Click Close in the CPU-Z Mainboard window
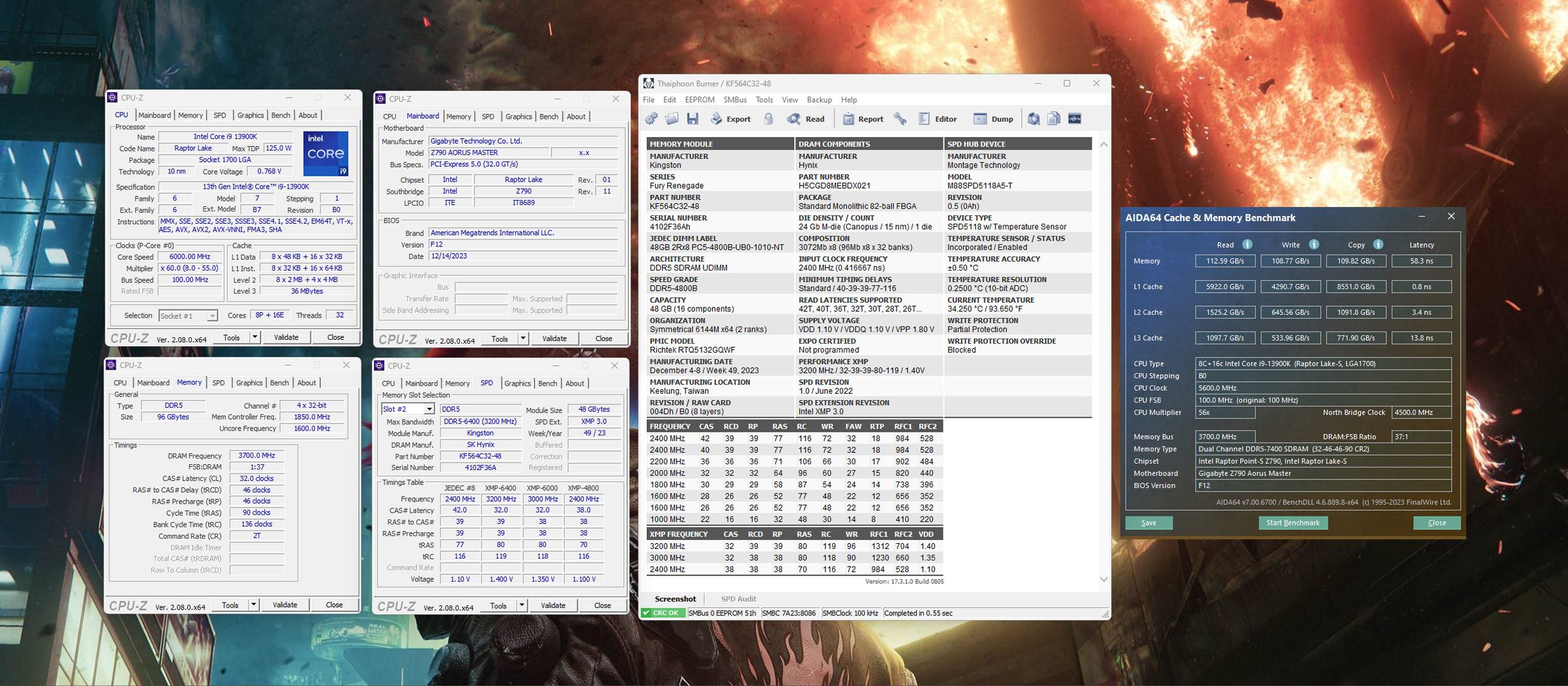This screenshot has height=686, width=1568. tap(604, 339)
